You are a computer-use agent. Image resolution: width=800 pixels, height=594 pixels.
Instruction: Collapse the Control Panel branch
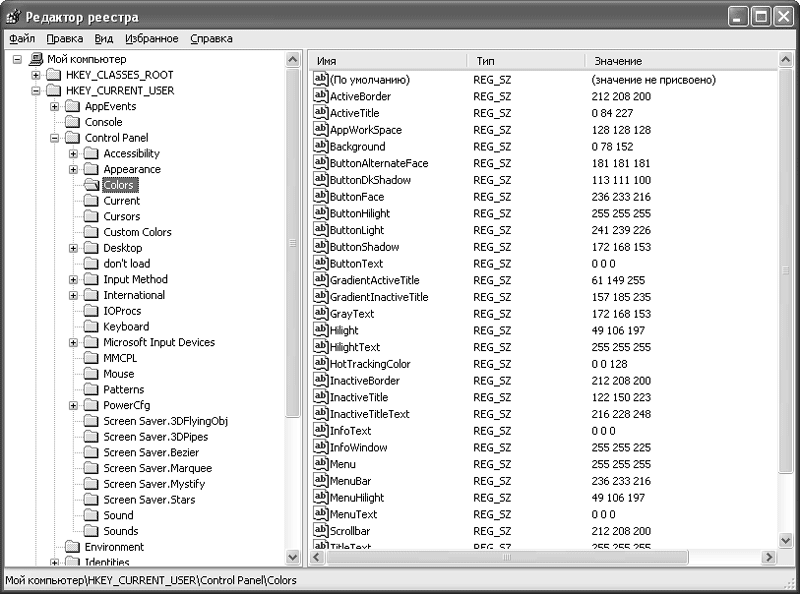[55, 138]
